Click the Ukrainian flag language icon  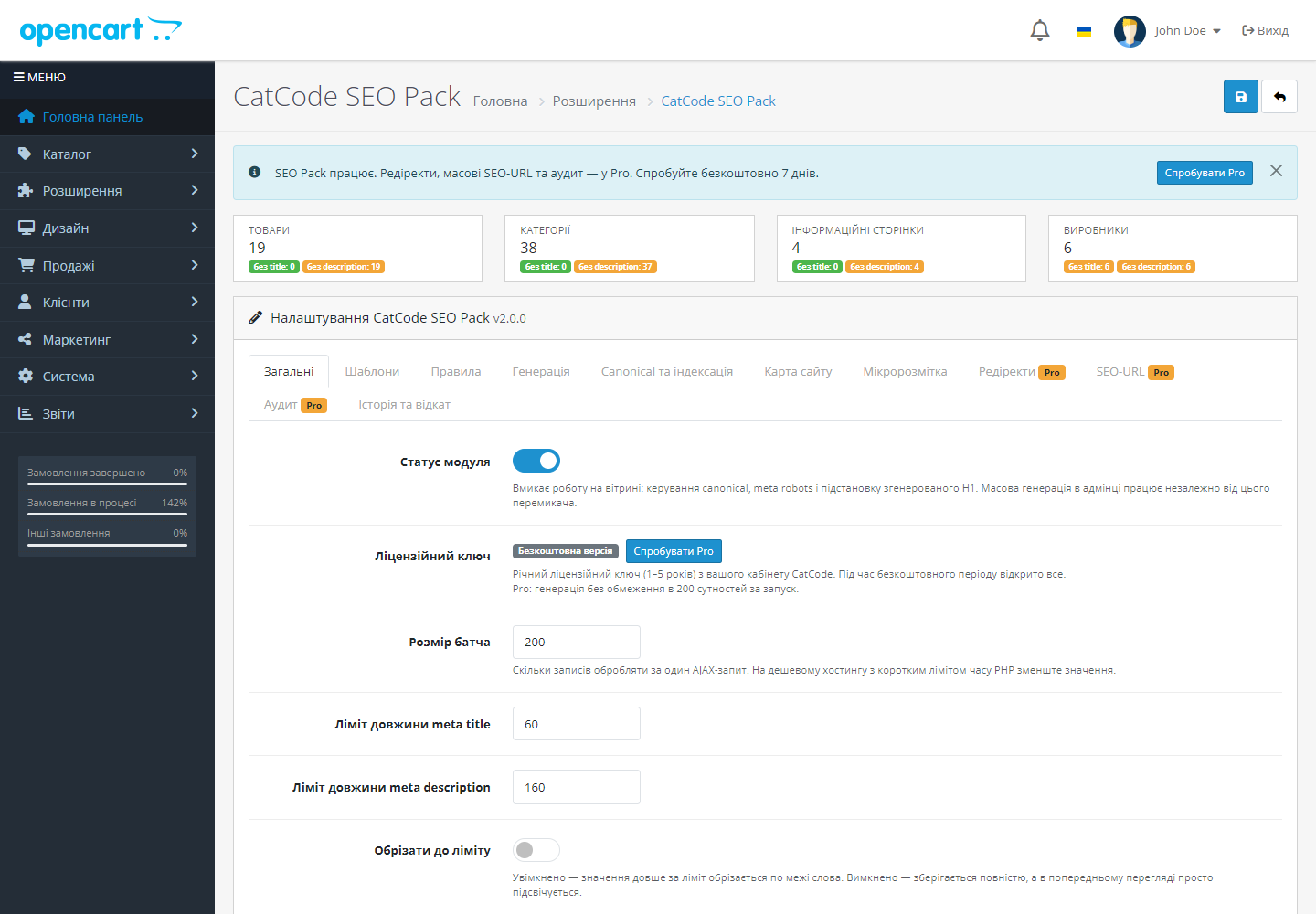1084,31
